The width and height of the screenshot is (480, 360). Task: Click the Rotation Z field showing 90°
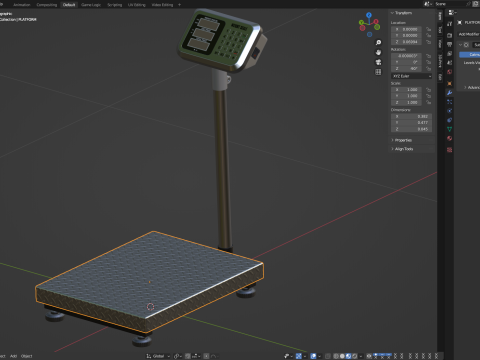406,69
